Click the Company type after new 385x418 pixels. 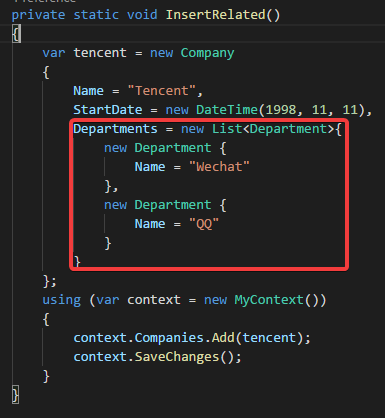coord(207,53)
